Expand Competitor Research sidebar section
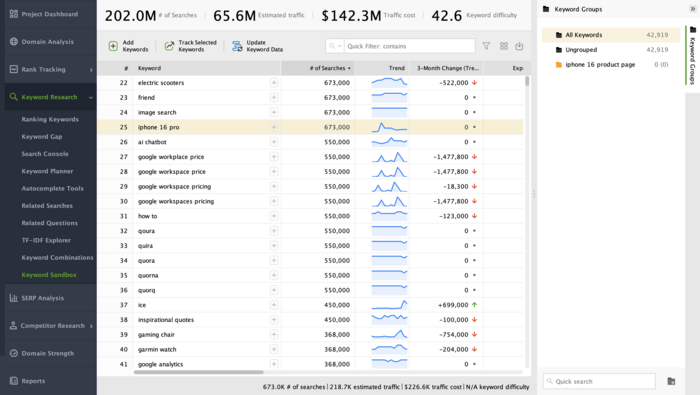 click(x=91, y=326)
